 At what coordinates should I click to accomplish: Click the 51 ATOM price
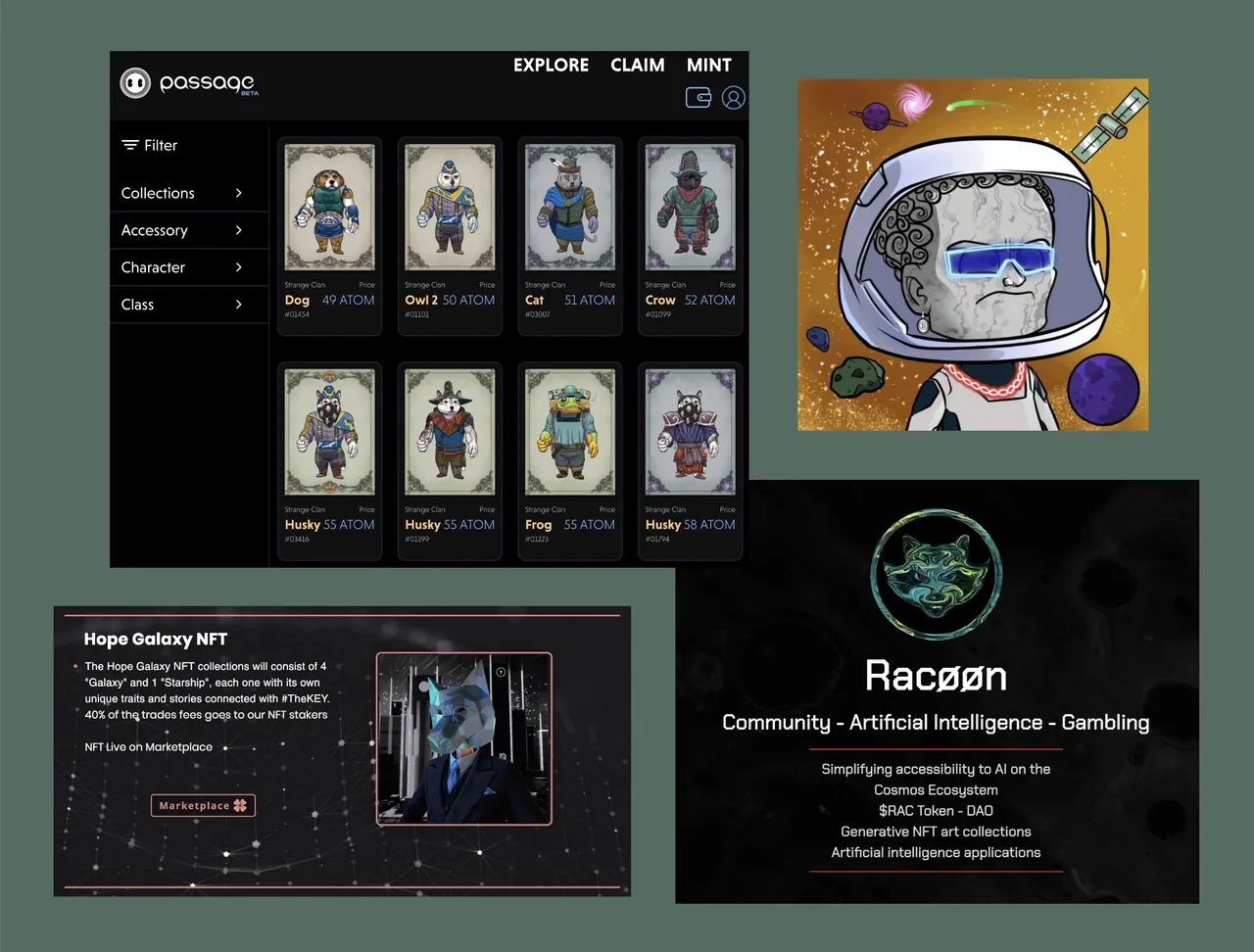tap(590, 300)
